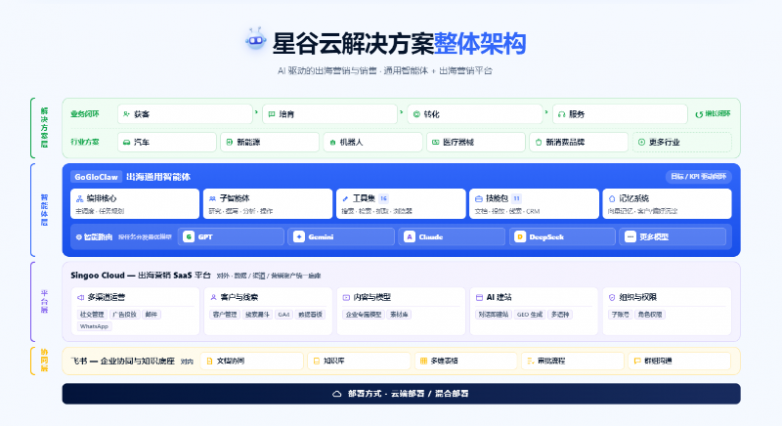Click the green GPT model icon
The height and width of the screenshot is (426, 782).
point(189,236)
